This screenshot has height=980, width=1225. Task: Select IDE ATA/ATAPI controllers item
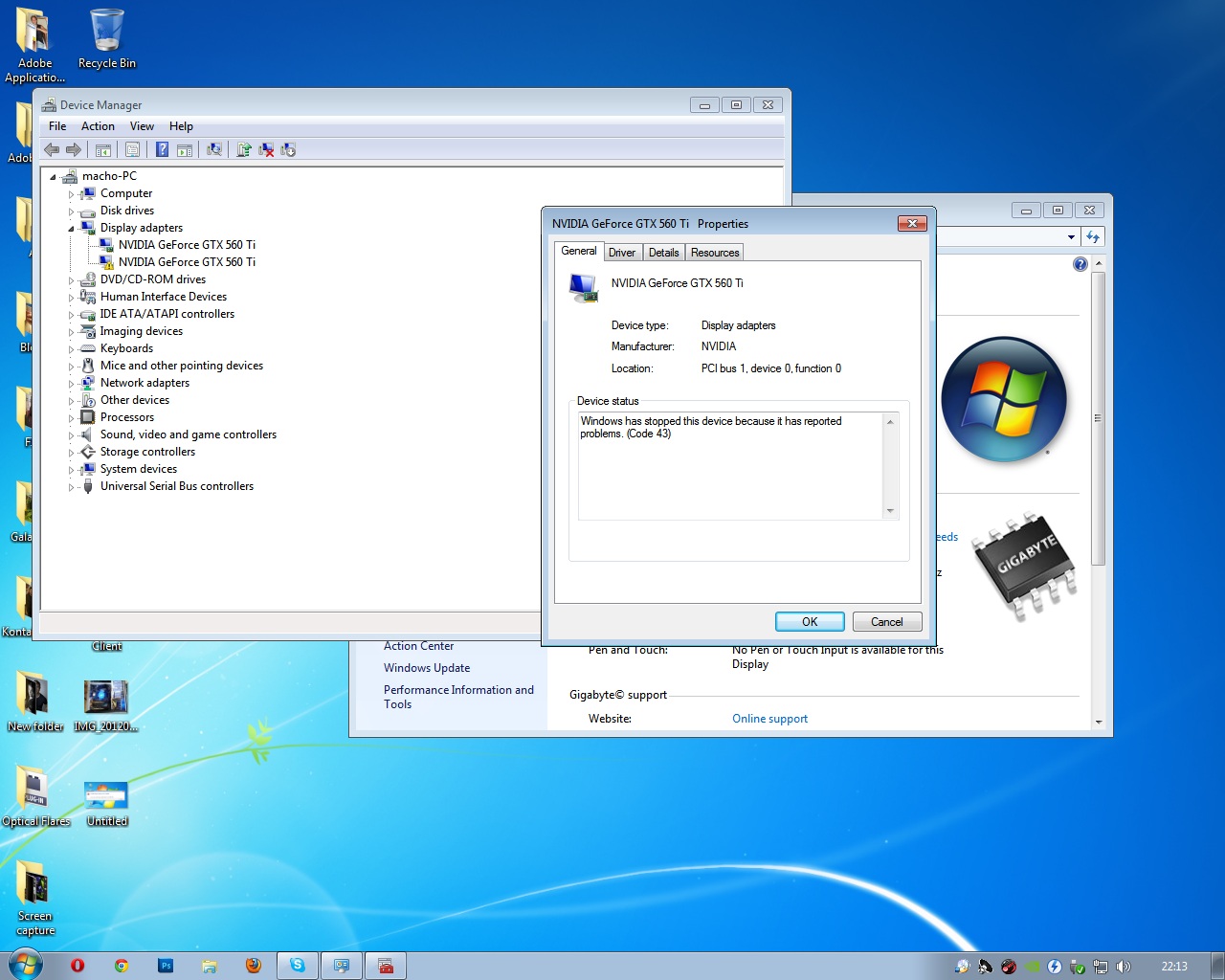click(167, 314)
